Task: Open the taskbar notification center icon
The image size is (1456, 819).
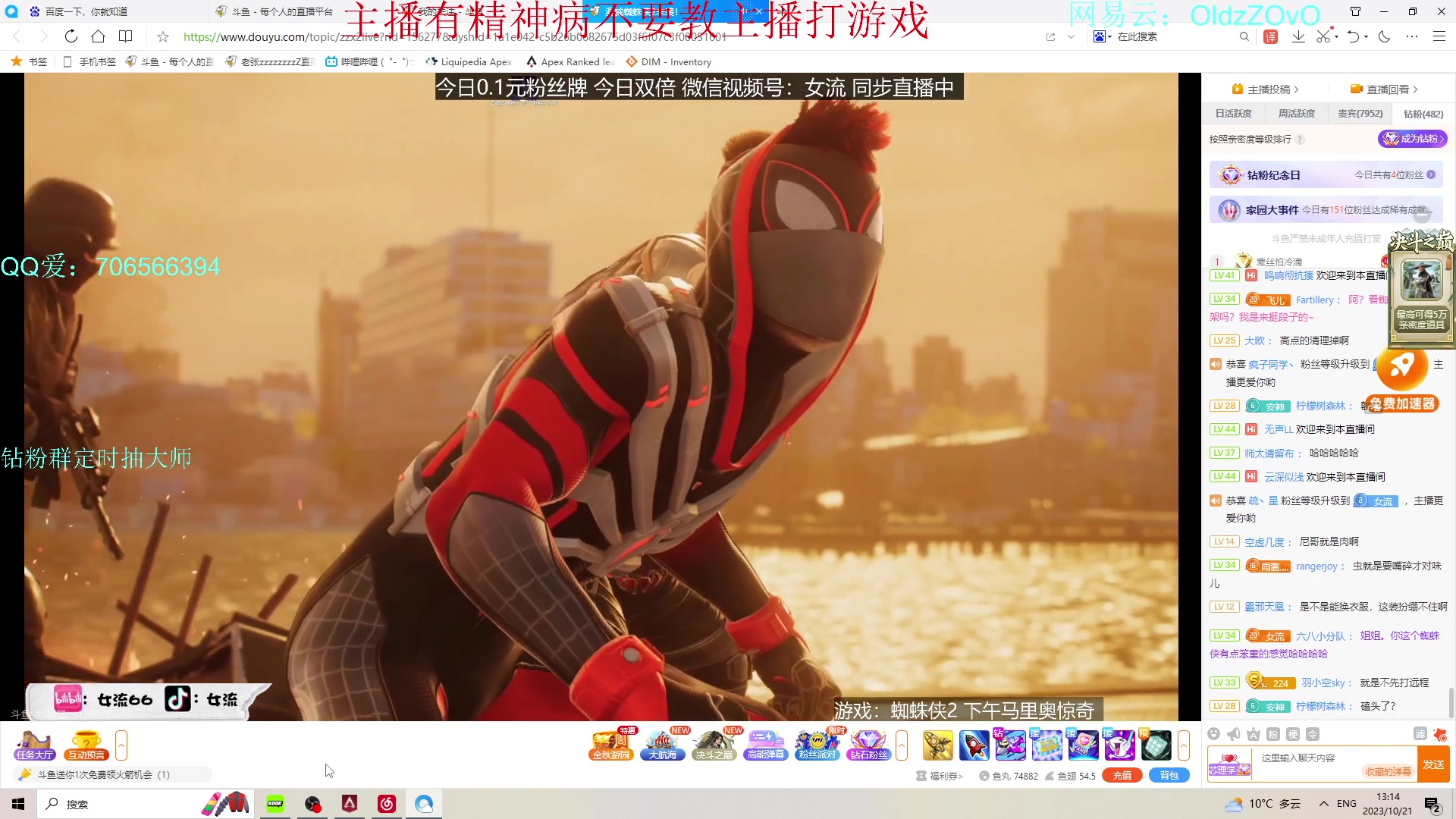Action: tap(1432, 805)
